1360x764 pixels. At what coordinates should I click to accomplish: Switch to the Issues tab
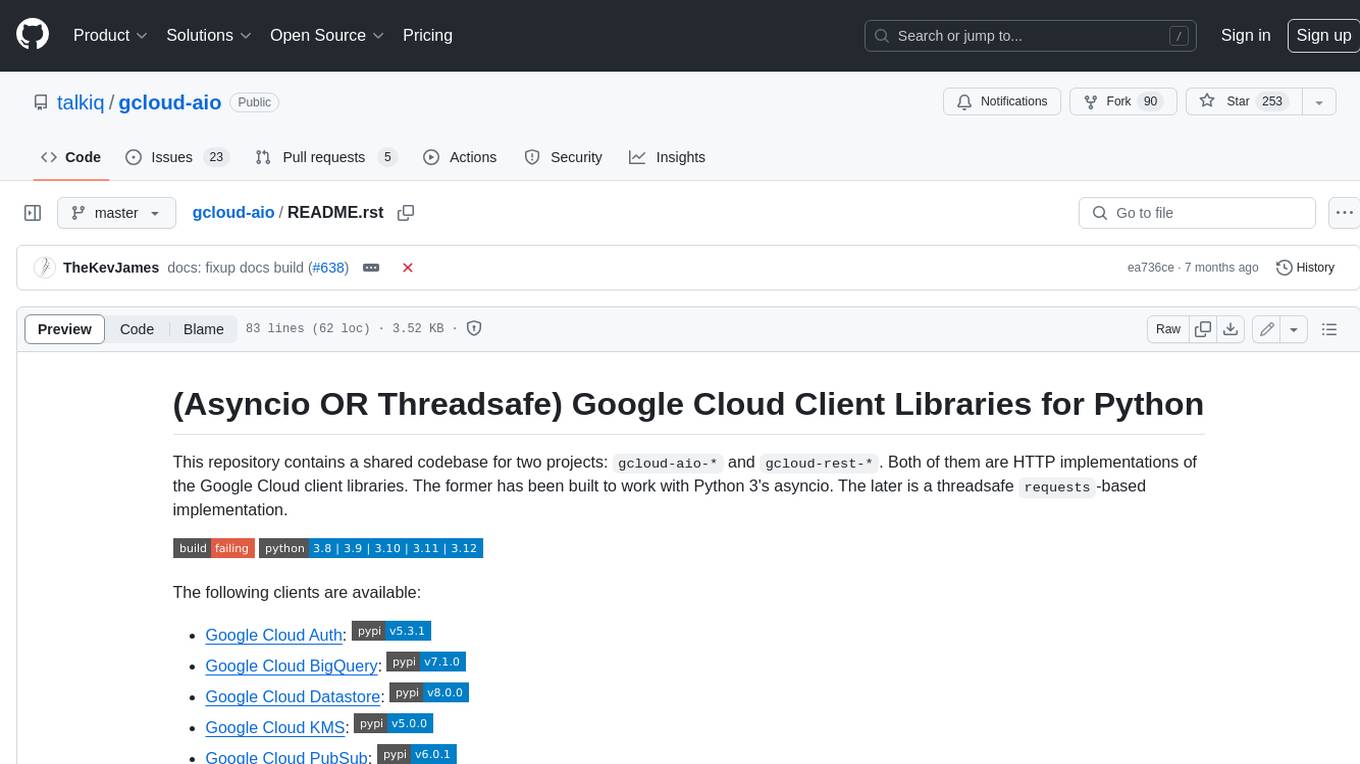tap(177, 157)
